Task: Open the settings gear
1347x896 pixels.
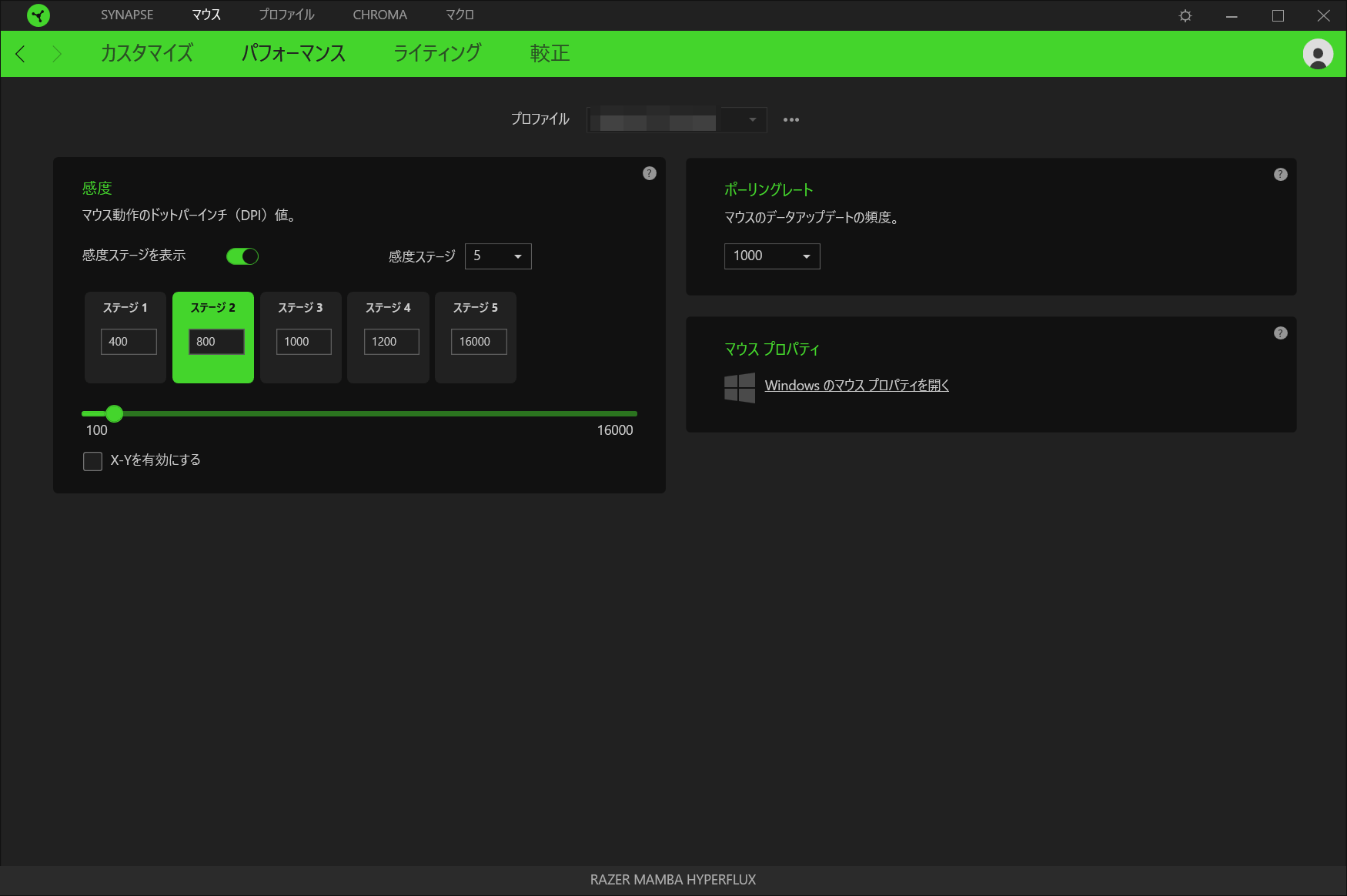Action: pos(1185,15)
